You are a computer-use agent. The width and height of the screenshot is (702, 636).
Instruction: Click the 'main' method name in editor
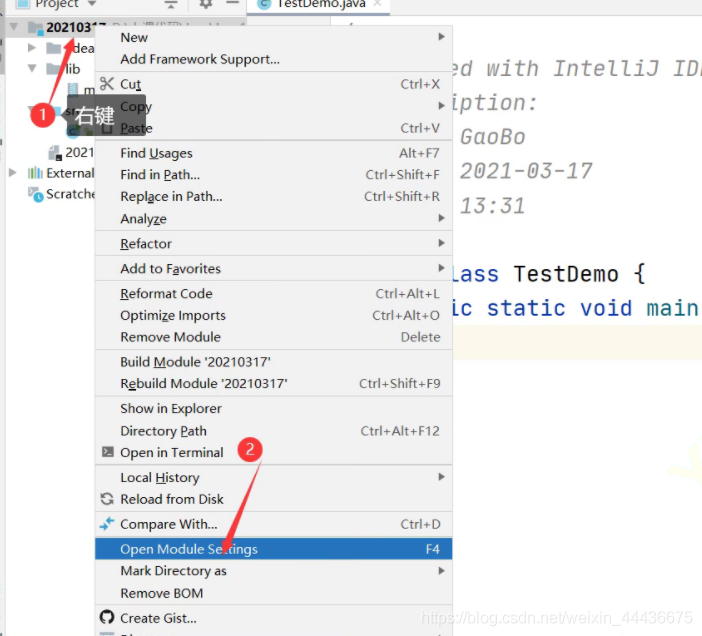672,308
